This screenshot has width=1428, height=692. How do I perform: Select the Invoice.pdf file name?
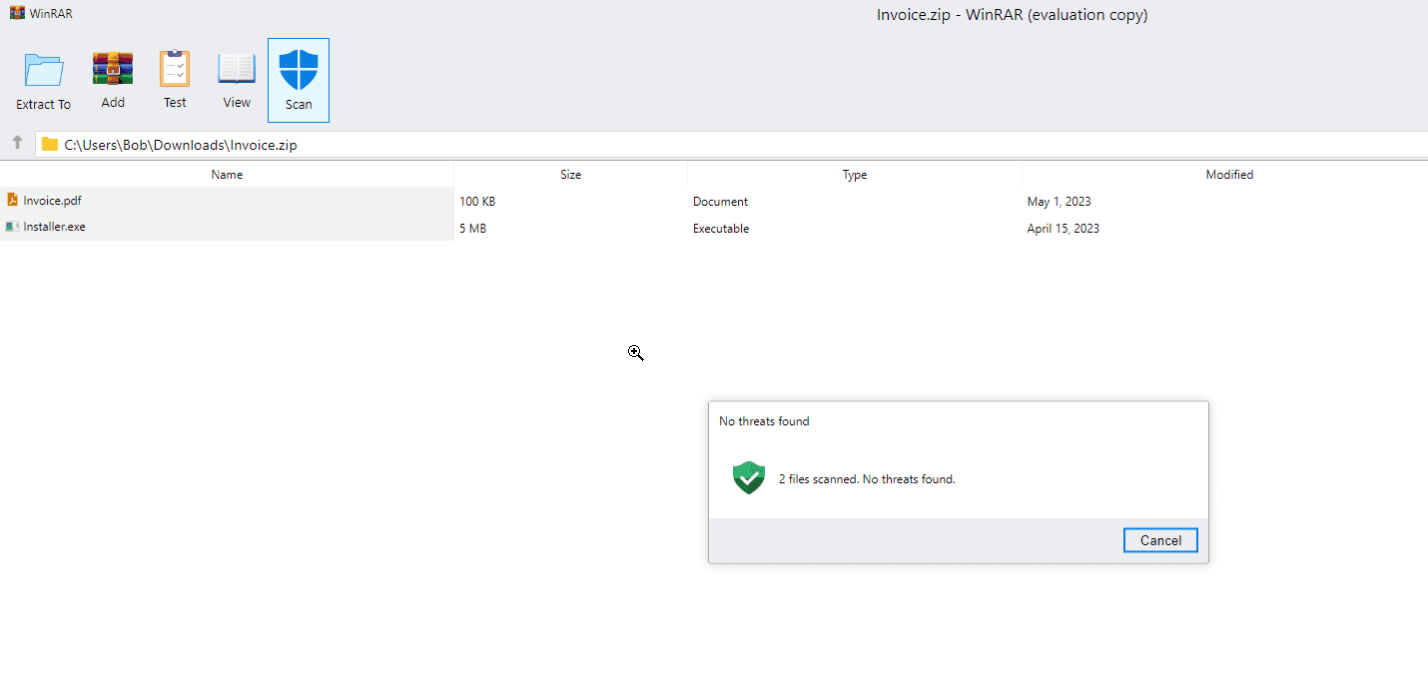point(53,201)
